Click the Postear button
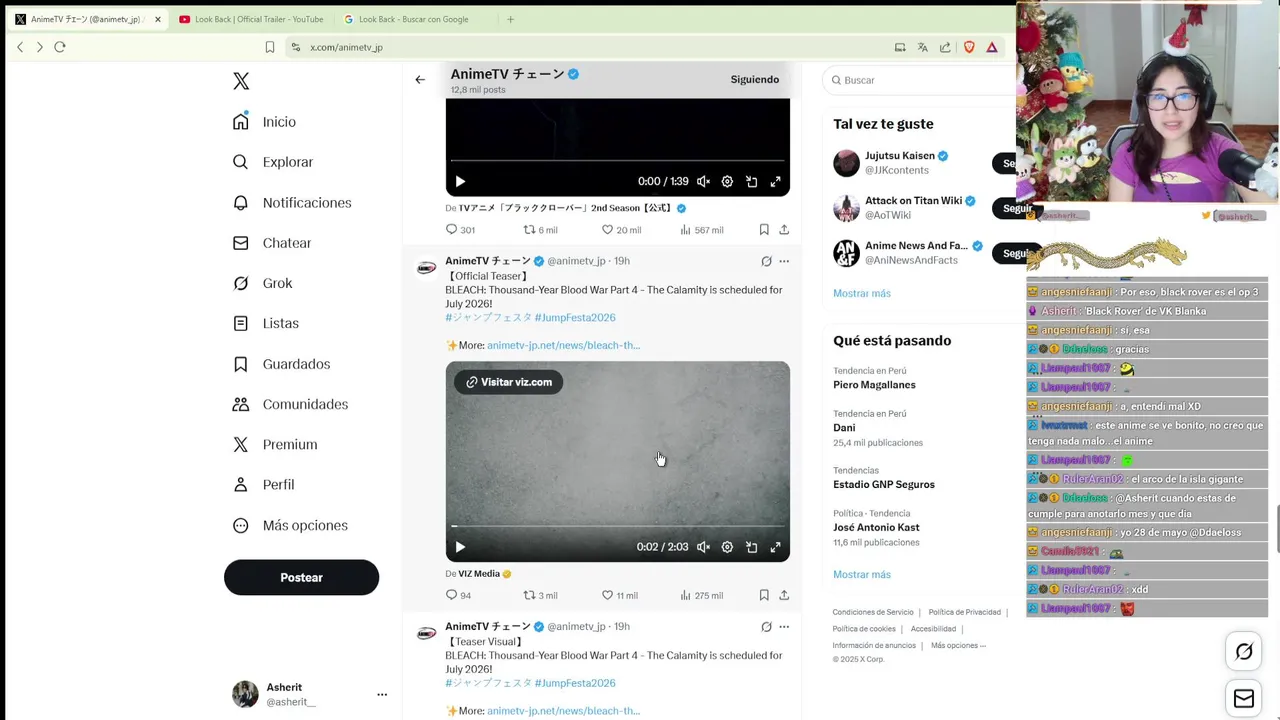The height and width of the screenshot is (720, 1280). coord(301,577)
